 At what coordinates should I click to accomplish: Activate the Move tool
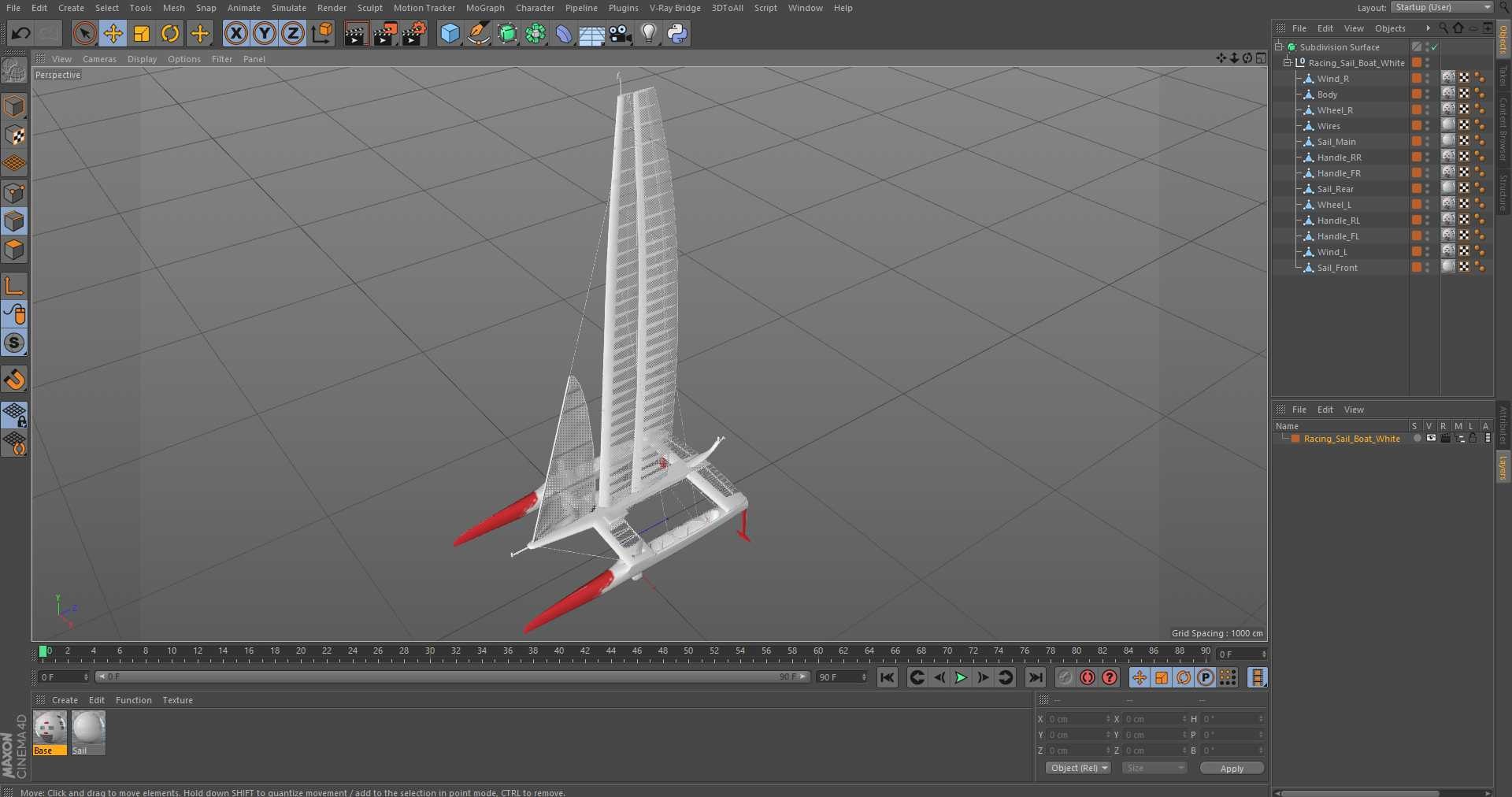pyautogui.click(x=113, y=33)
